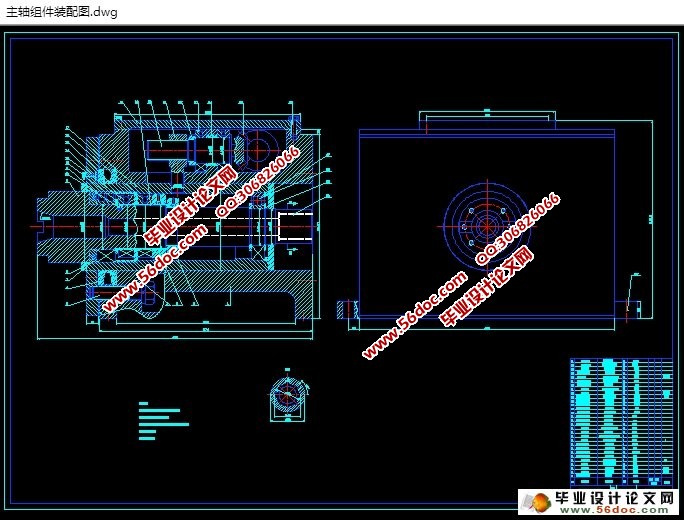Screen dimensions: 684x520
Task: Click the circular flange in right view
Action: [x=485, y=224]
